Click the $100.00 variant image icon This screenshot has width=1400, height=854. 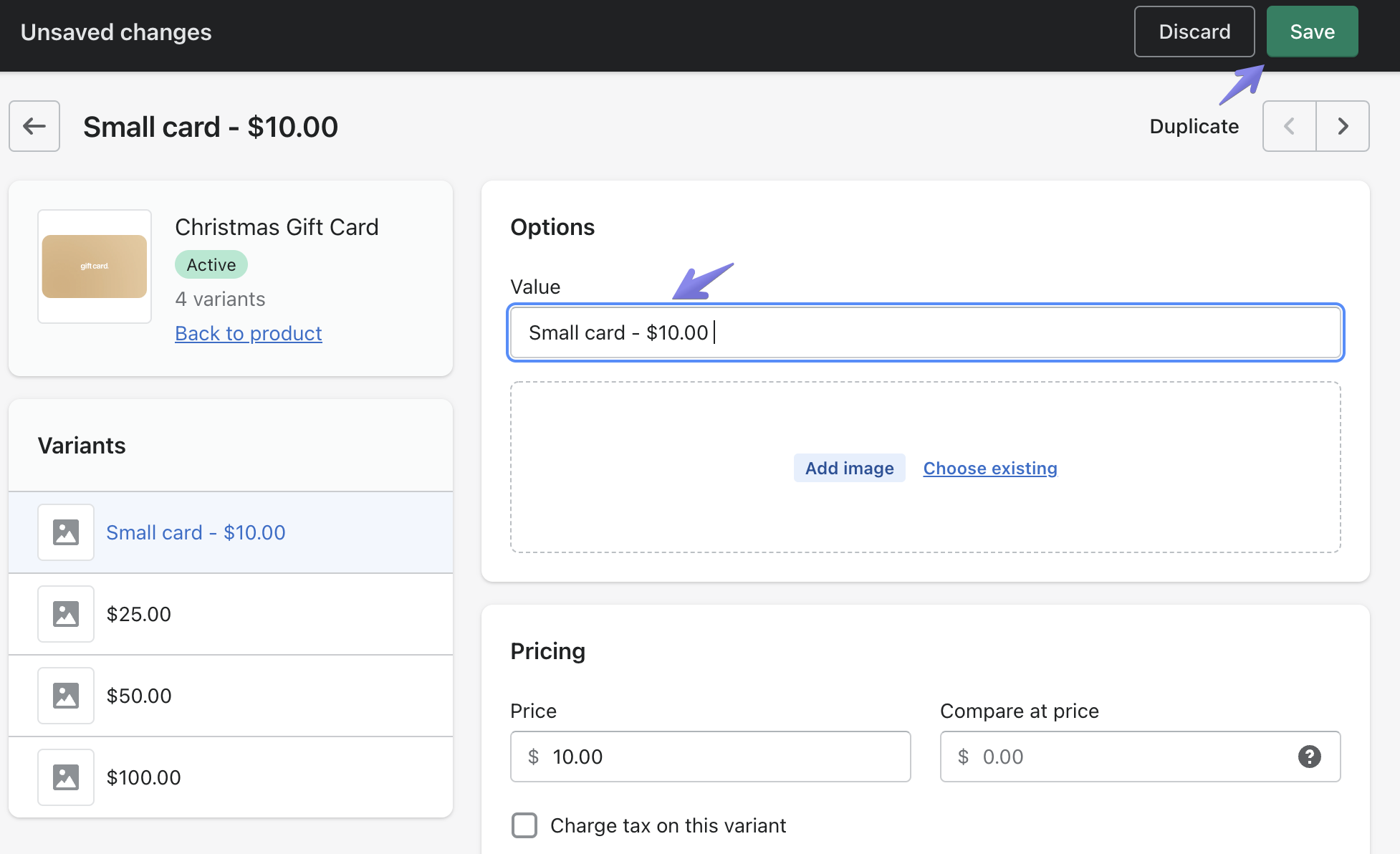66,777
